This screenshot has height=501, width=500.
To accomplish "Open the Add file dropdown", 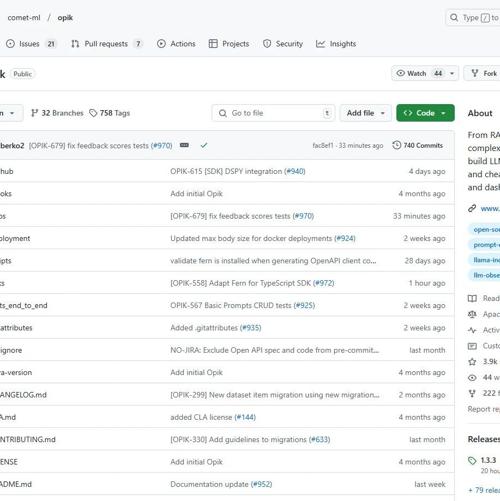I will tap(366, 113).
